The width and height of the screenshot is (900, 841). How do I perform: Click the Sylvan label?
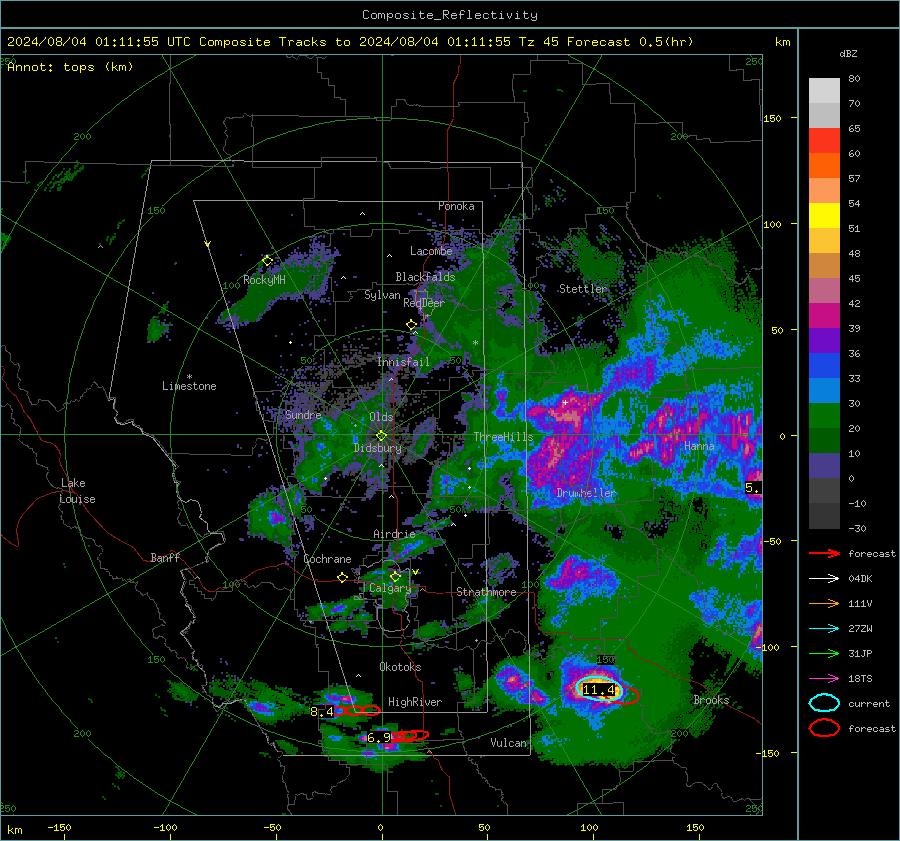382,295
